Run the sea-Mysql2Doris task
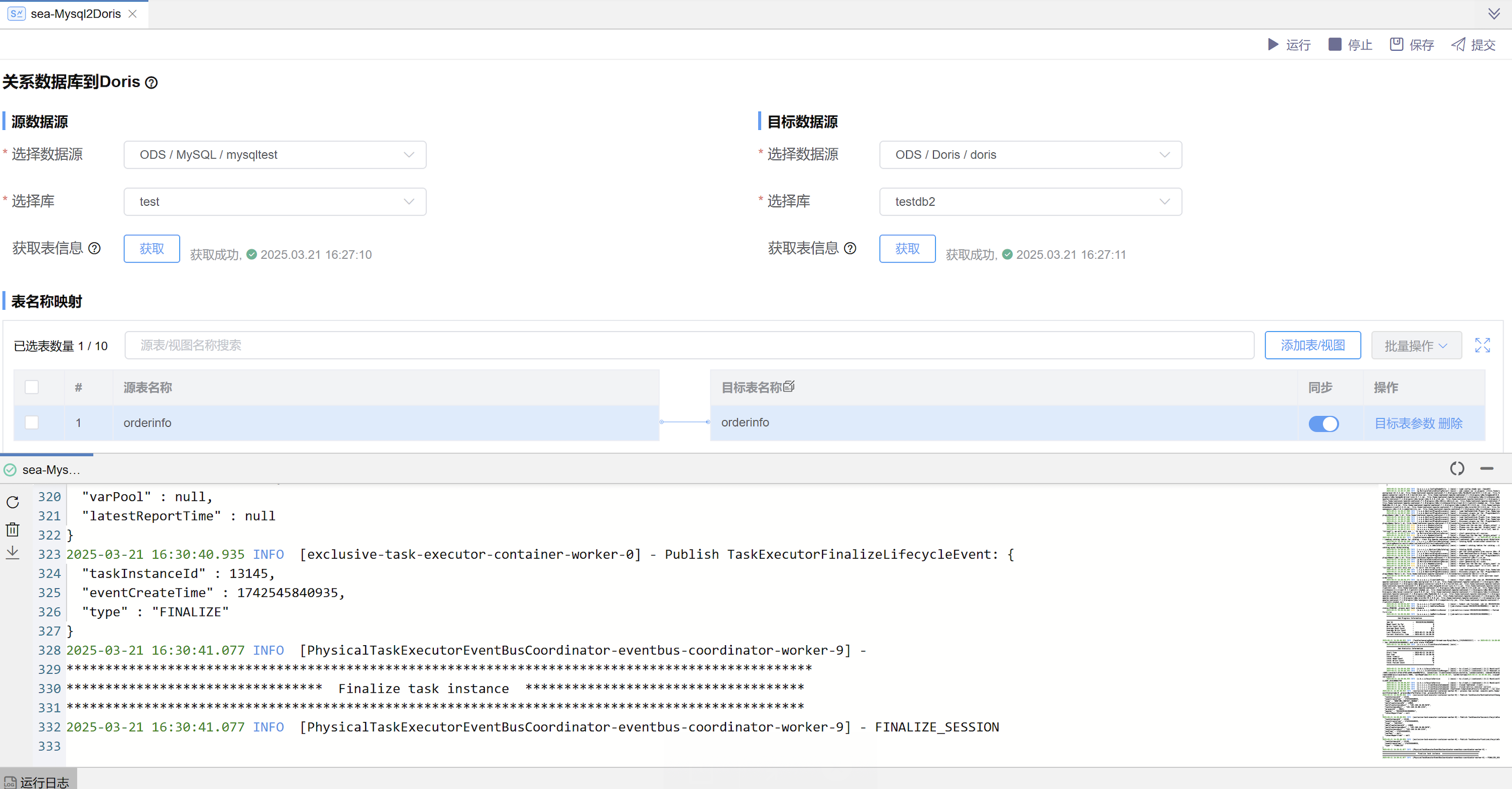 pos(1289,45)
